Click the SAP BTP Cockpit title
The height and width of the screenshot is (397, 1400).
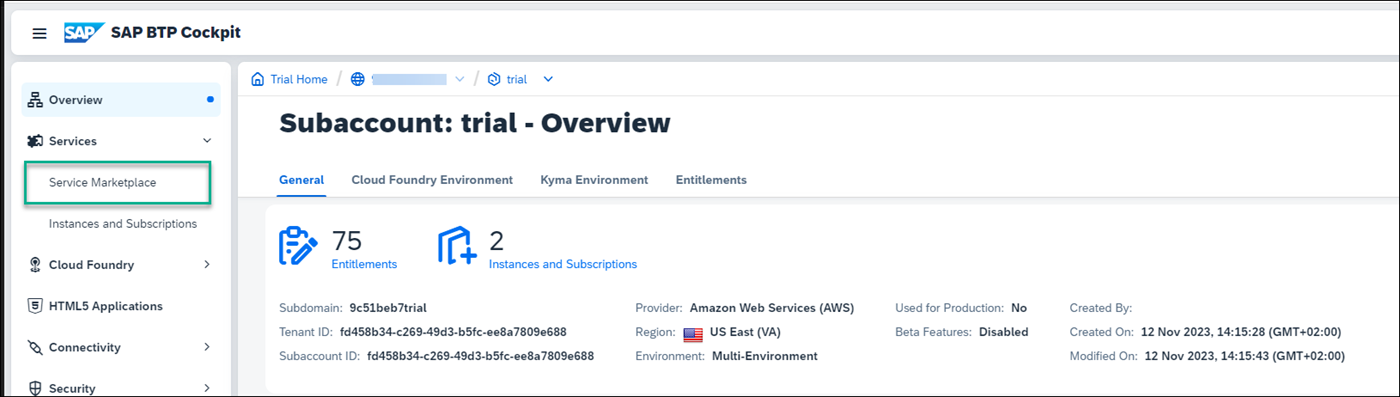176,33
